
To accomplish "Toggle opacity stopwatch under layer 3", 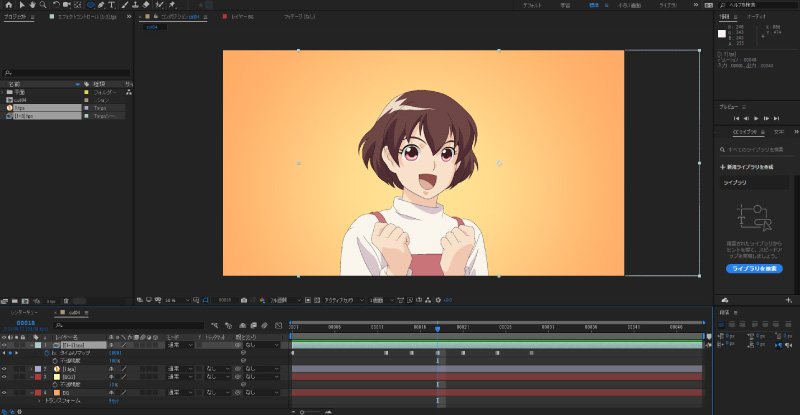I will tap(55, 384).
